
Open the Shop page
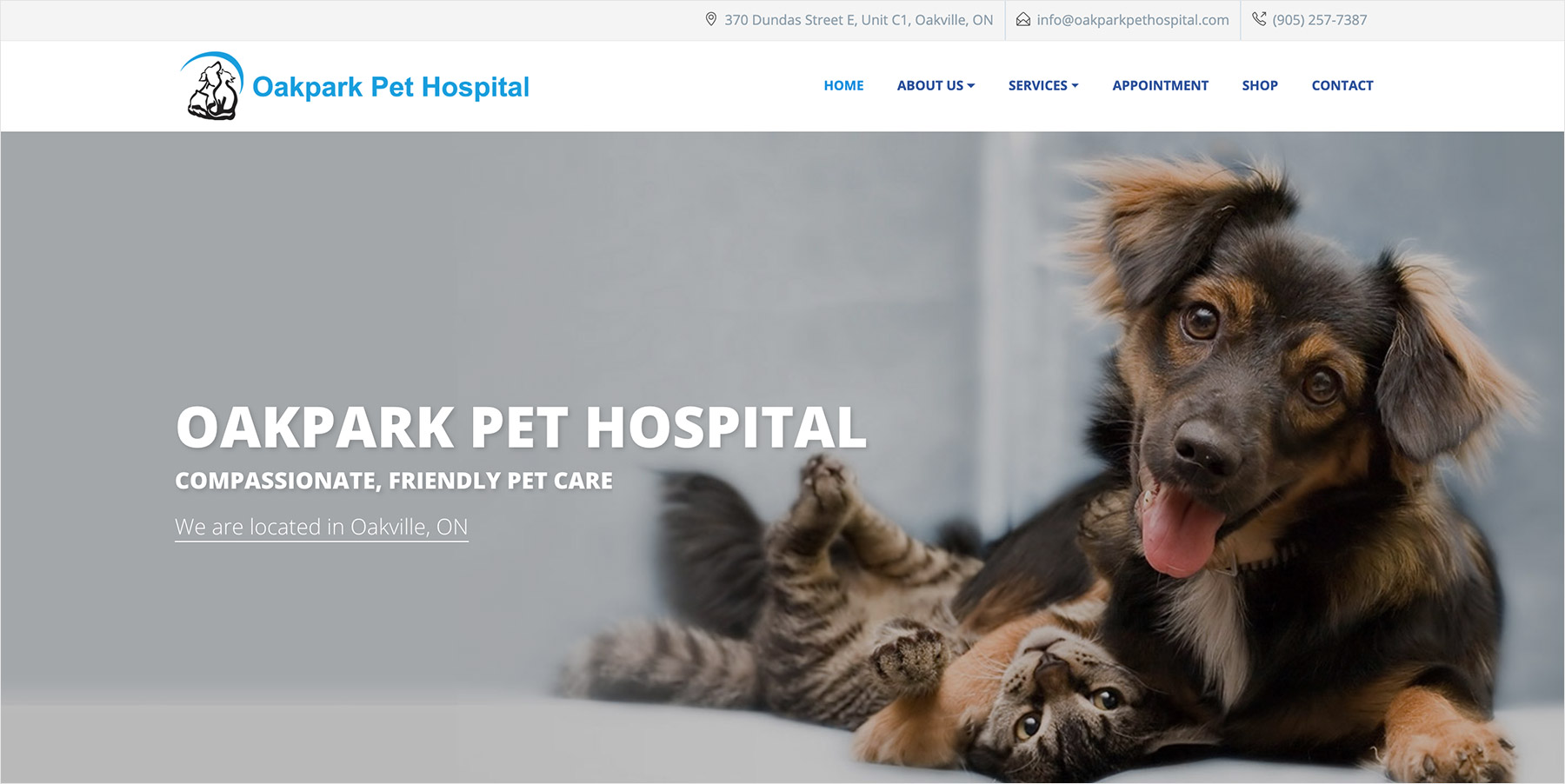point(1260,85)
